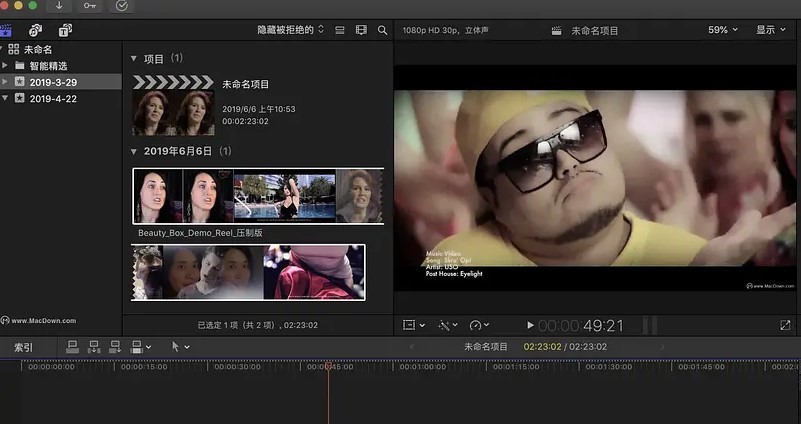Click the insert clip edit icon
The height and width of the screenshot is (424, 801).
click(x=94, y=347)
